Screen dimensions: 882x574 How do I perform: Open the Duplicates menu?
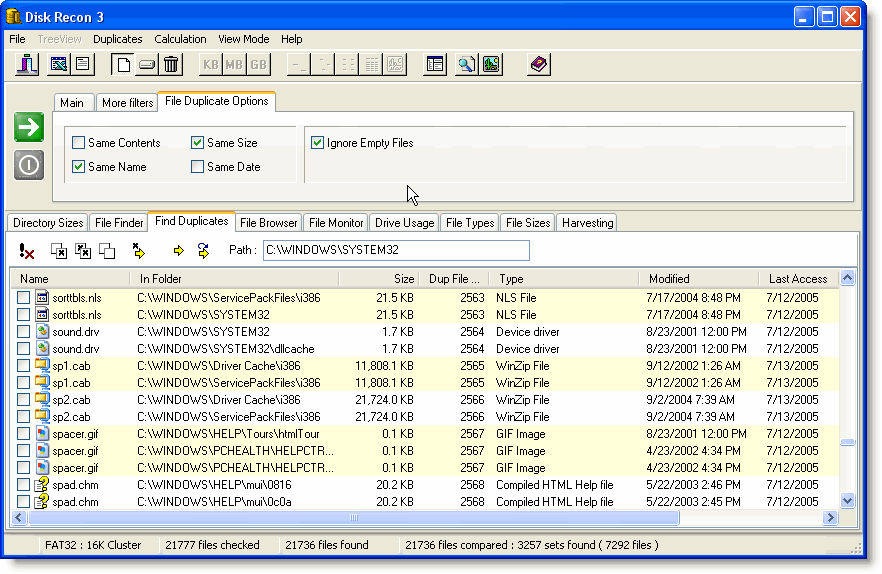tap(118, 39)
